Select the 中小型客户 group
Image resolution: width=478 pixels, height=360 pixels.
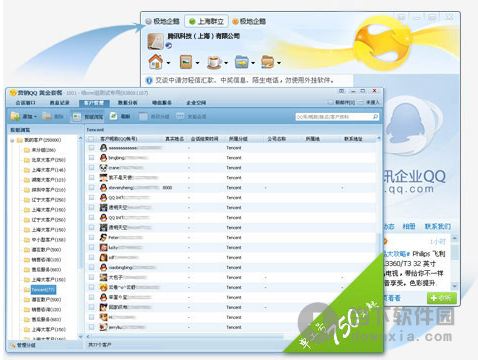[x=49, y=240]
